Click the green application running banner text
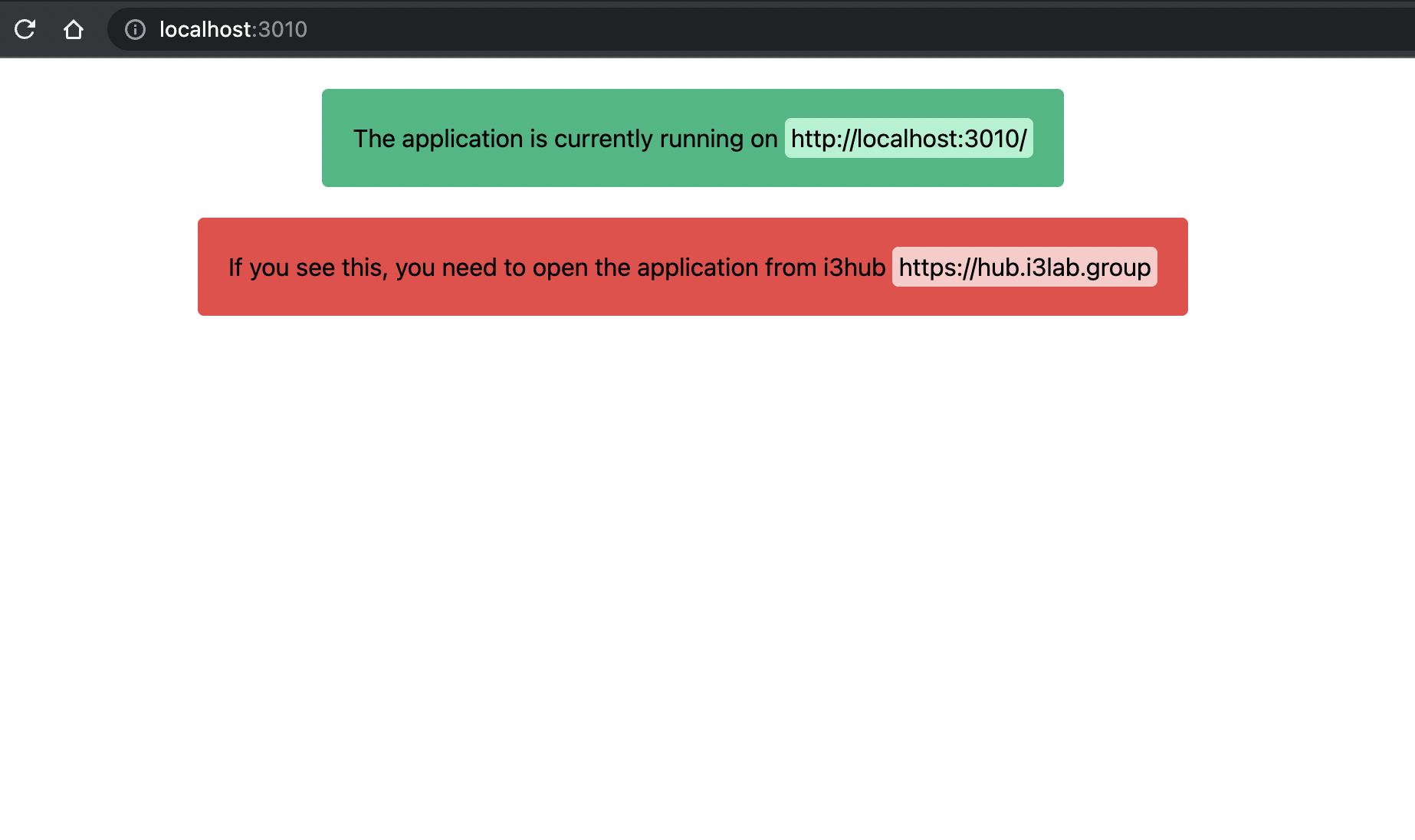Viewport: 1415px width, 840px height. coord(565,139)
